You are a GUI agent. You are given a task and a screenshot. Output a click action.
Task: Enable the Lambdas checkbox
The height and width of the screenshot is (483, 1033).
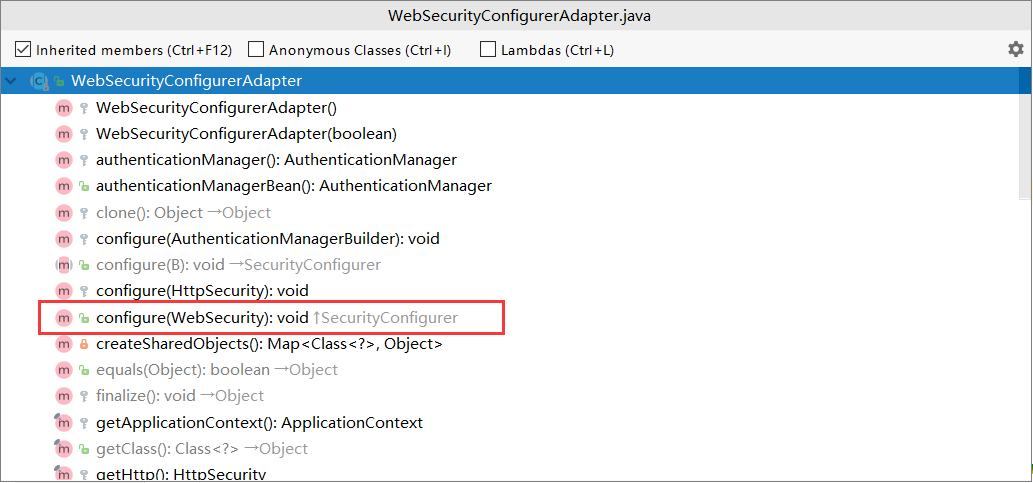(x=488, y=49)
